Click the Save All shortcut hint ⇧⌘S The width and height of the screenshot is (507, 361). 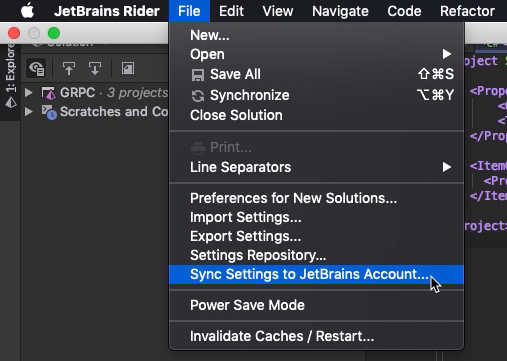(436, 74)
